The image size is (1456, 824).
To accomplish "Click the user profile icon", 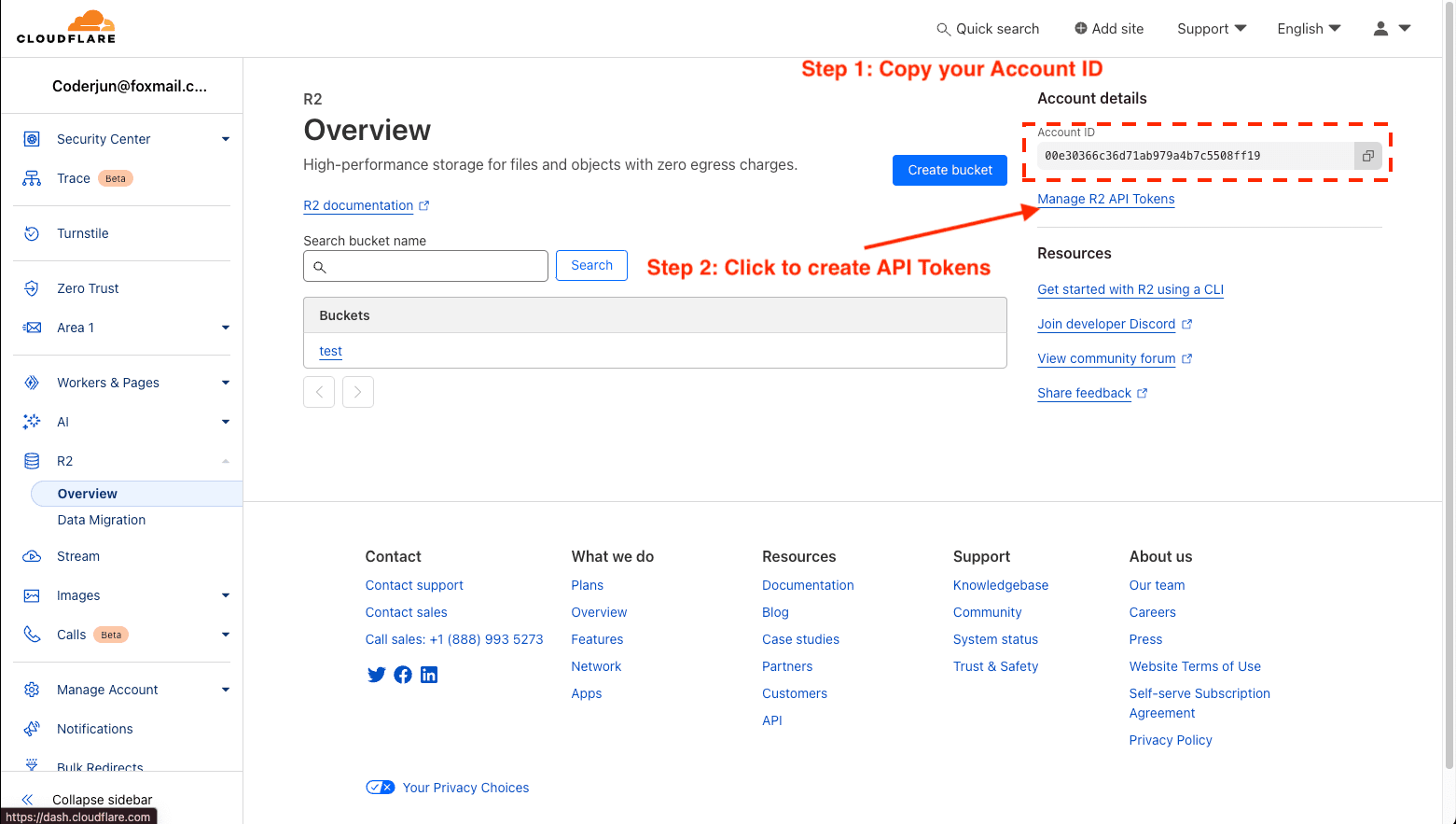I will pos(1380,29).
